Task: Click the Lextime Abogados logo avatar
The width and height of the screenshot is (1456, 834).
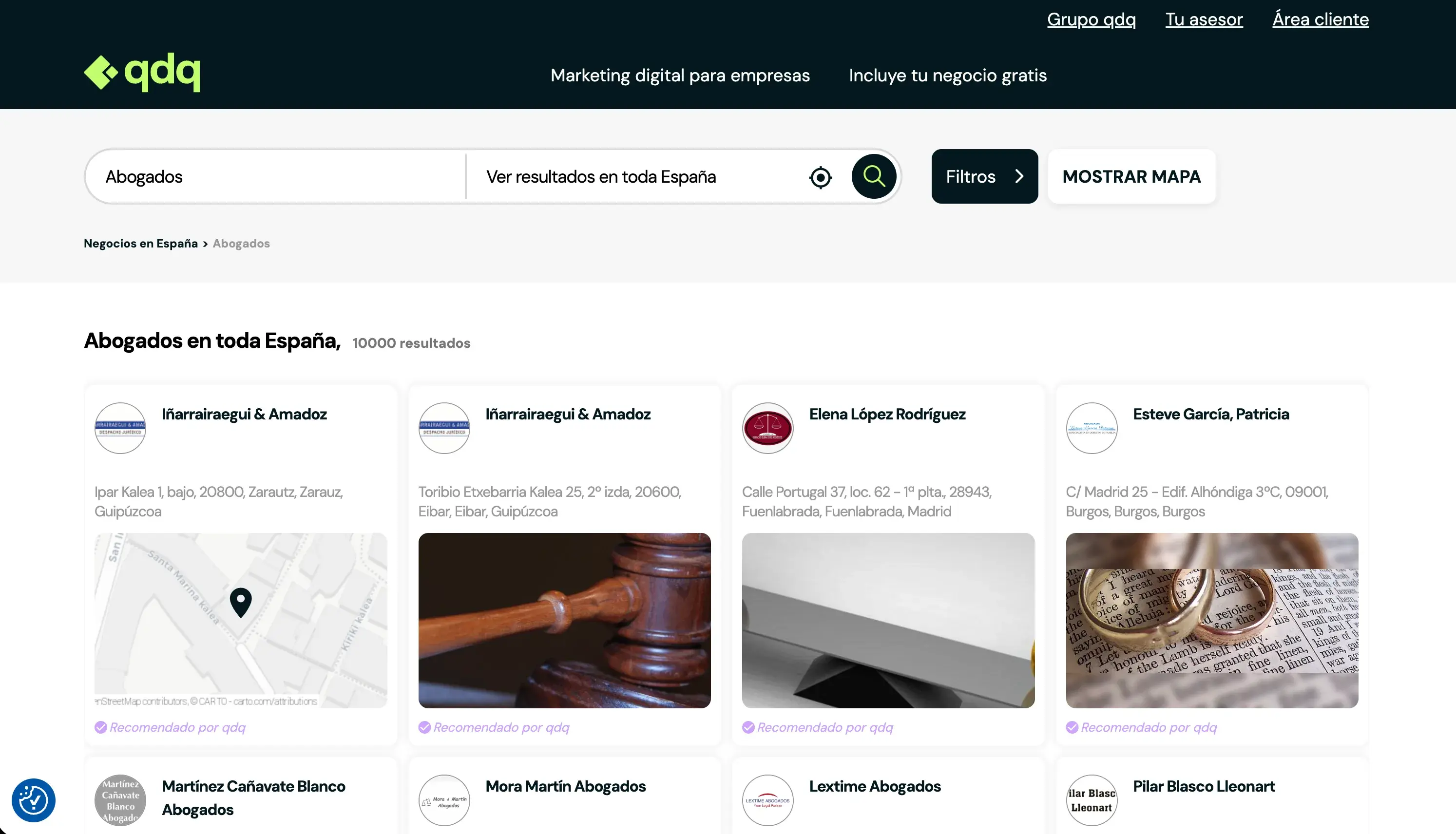Action: 767,800
